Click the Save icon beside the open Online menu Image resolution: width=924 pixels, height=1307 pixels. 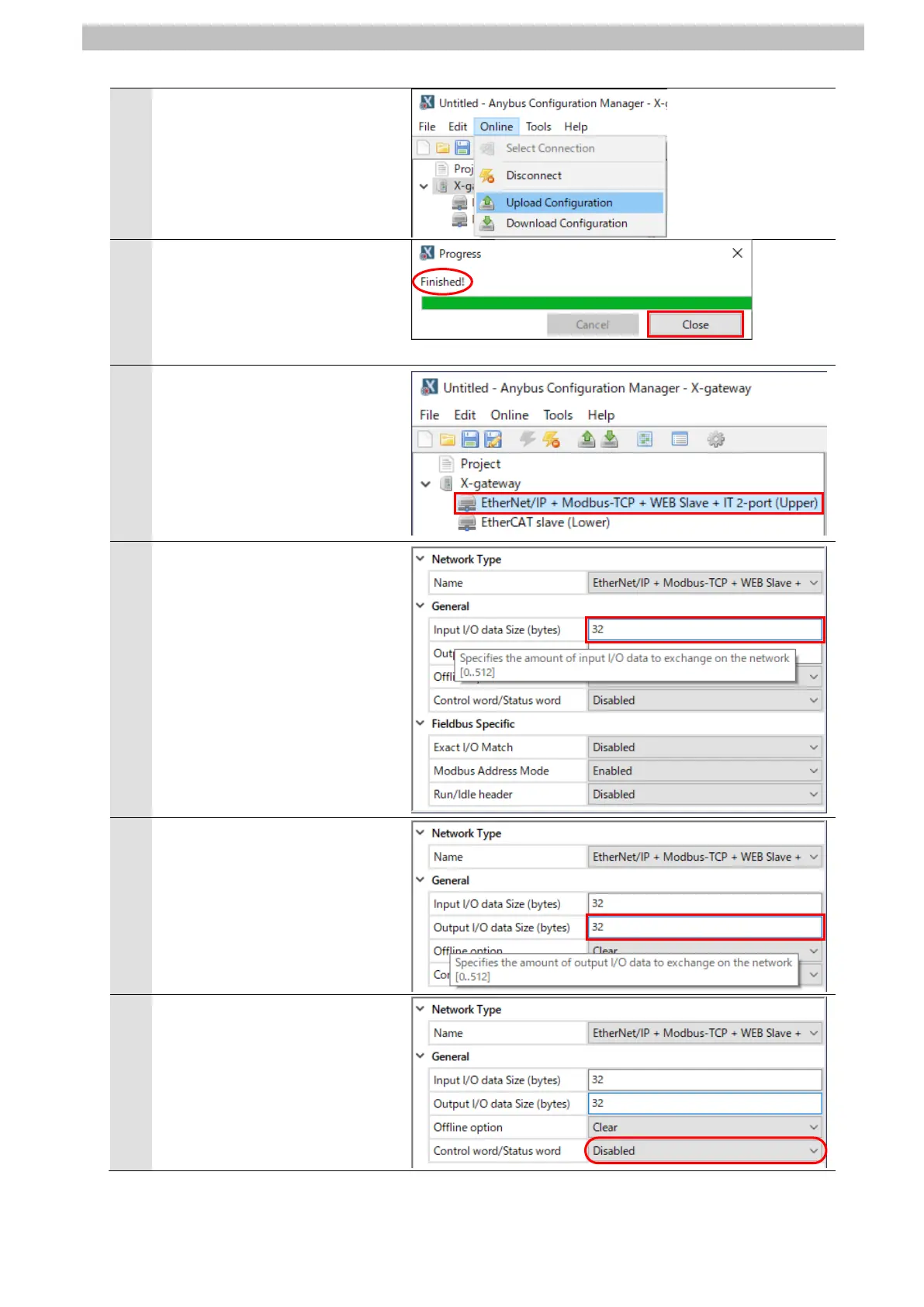[462, 147]
